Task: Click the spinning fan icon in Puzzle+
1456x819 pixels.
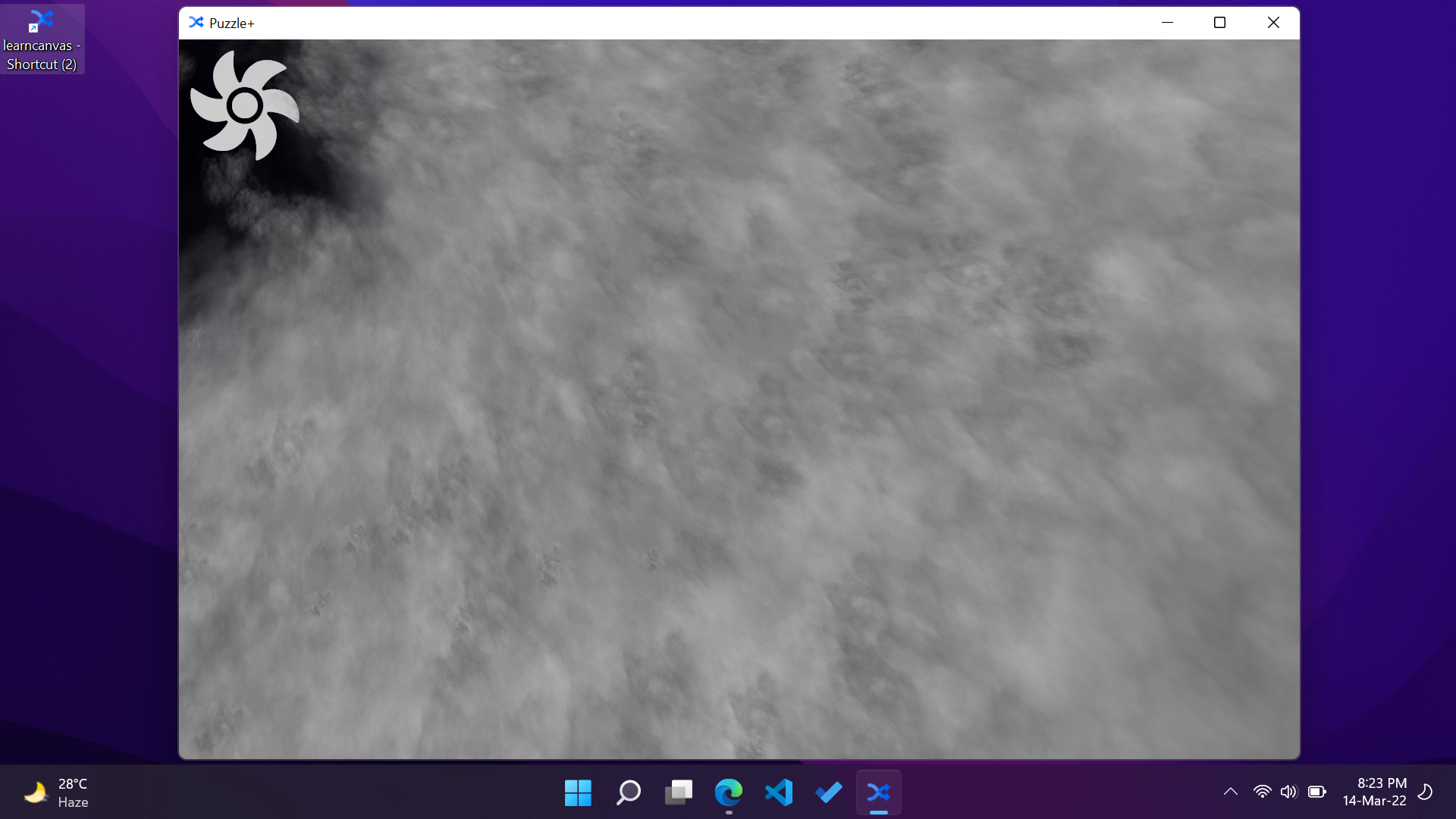Action: coord(244,105)
